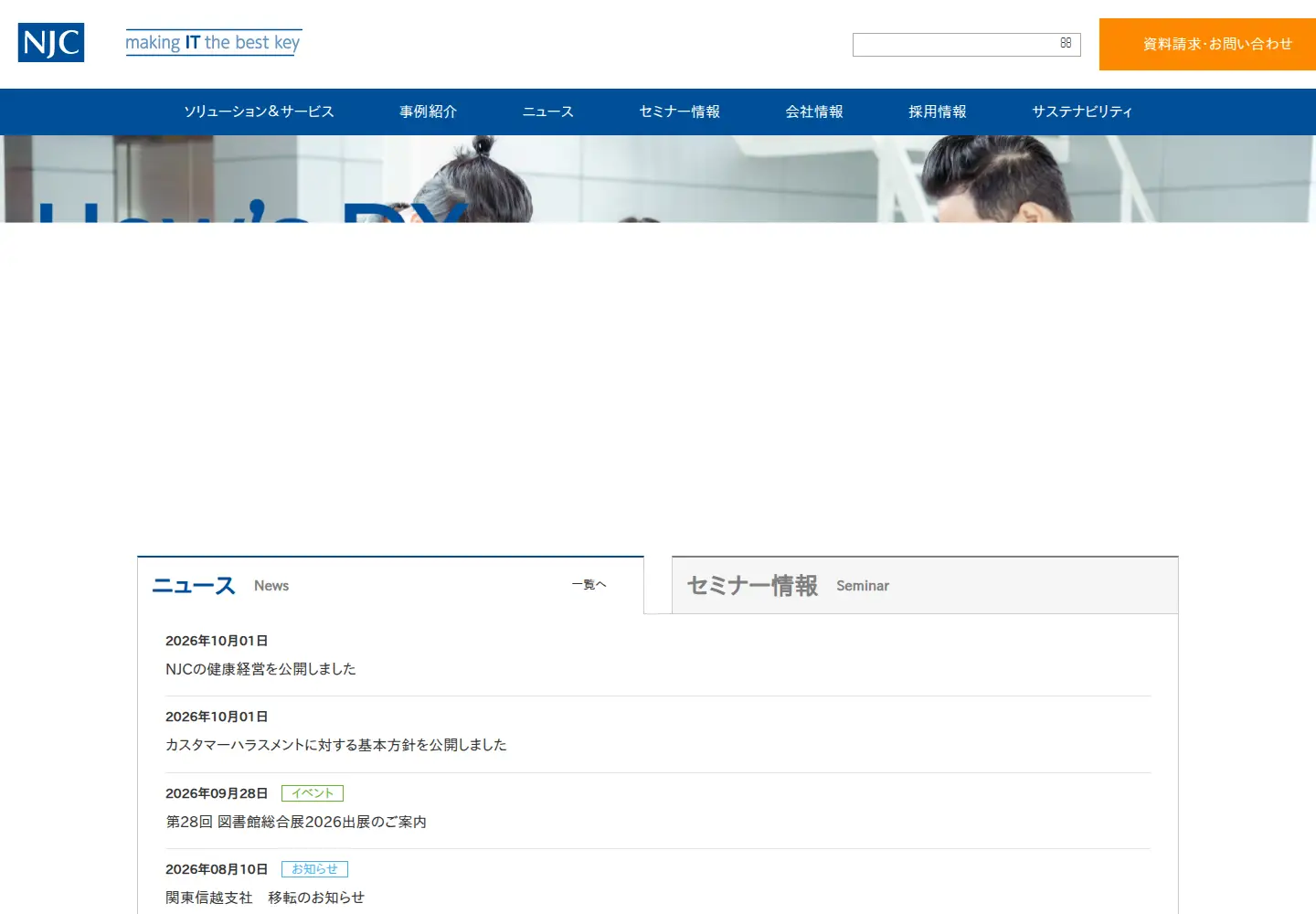The width and height of the screenshot is (1316, 914).
Task: Open the セミナー情報 navigation item
Action: [680, 112]
